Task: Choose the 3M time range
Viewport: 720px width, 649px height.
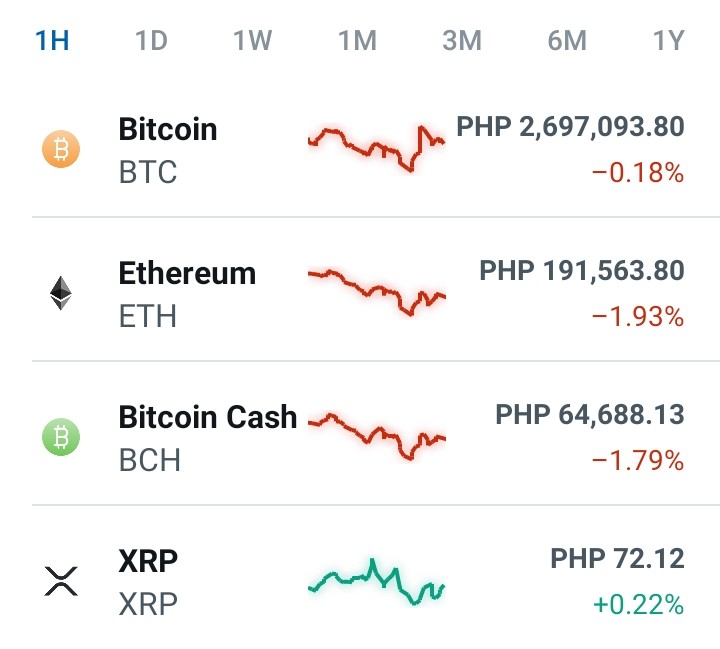Action: (462, 40)
